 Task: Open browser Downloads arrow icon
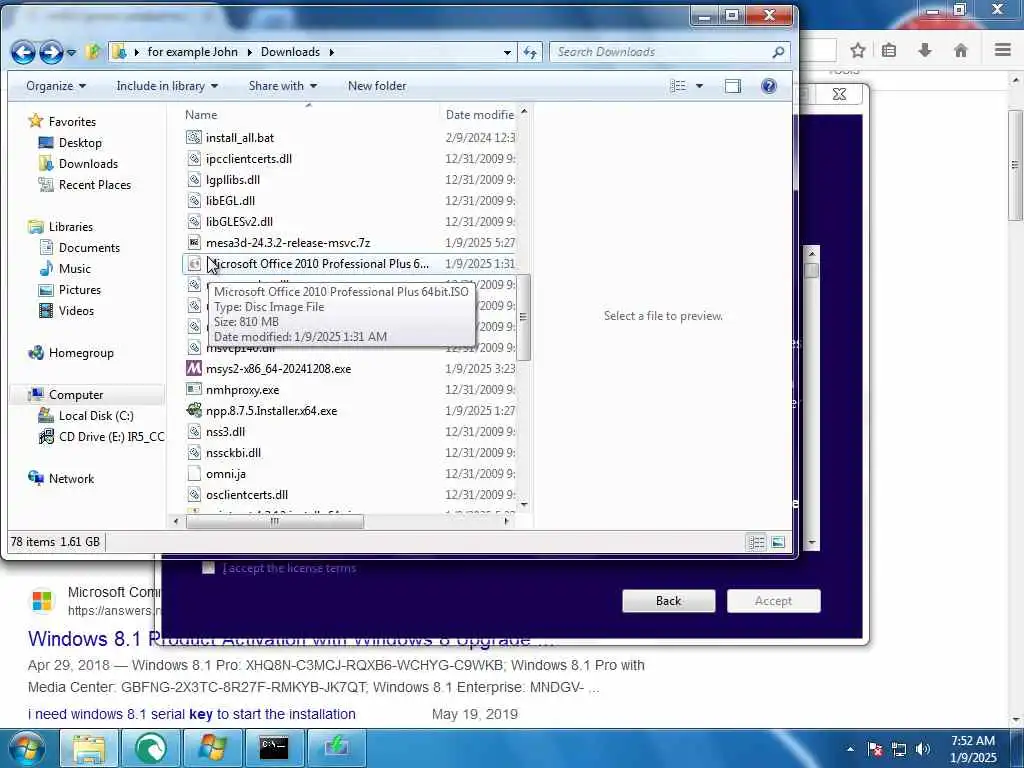[x=924, y=50]
